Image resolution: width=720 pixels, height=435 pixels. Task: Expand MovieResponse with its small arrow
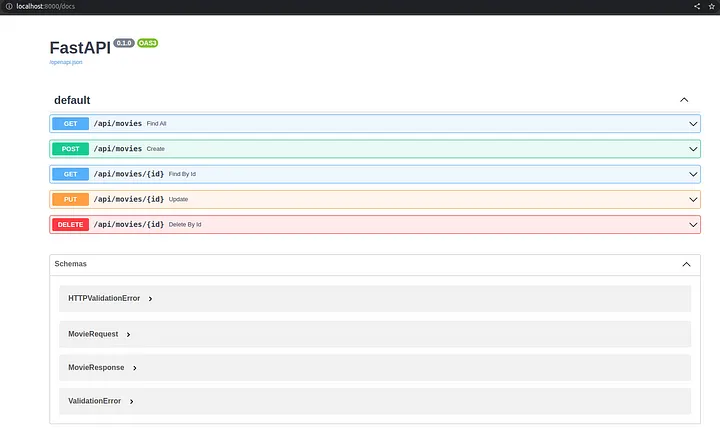(135, 368)
